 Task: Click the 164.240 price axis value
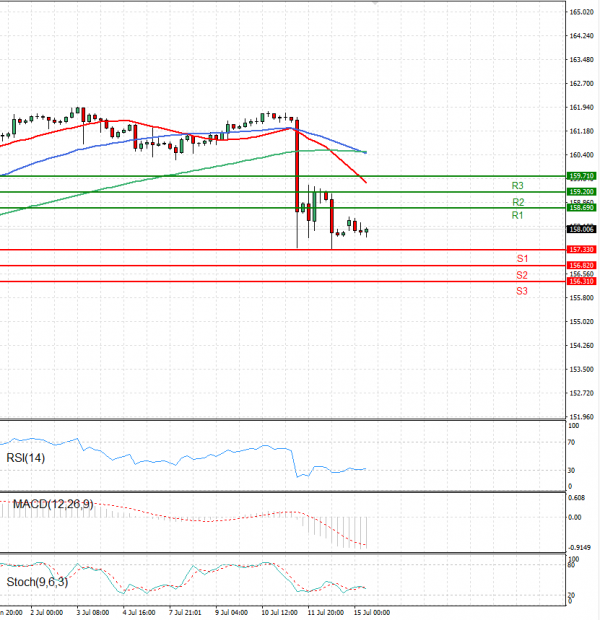pyautogui.click(x=581, y=36)
